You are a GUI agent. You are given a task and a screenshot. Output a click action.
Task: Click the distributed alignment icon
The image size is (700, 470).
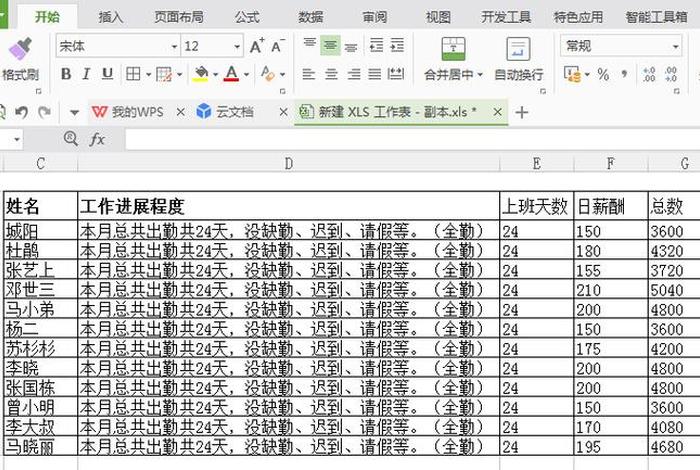click(396, 74)
